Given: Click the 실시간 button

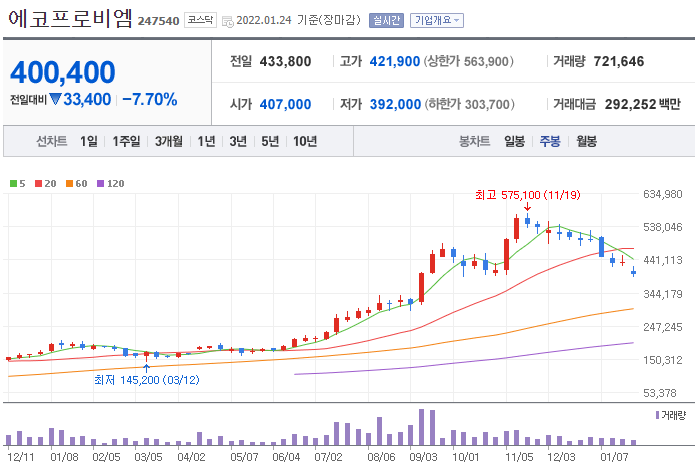Looking at the screenshot, I should tap(386, 20).
